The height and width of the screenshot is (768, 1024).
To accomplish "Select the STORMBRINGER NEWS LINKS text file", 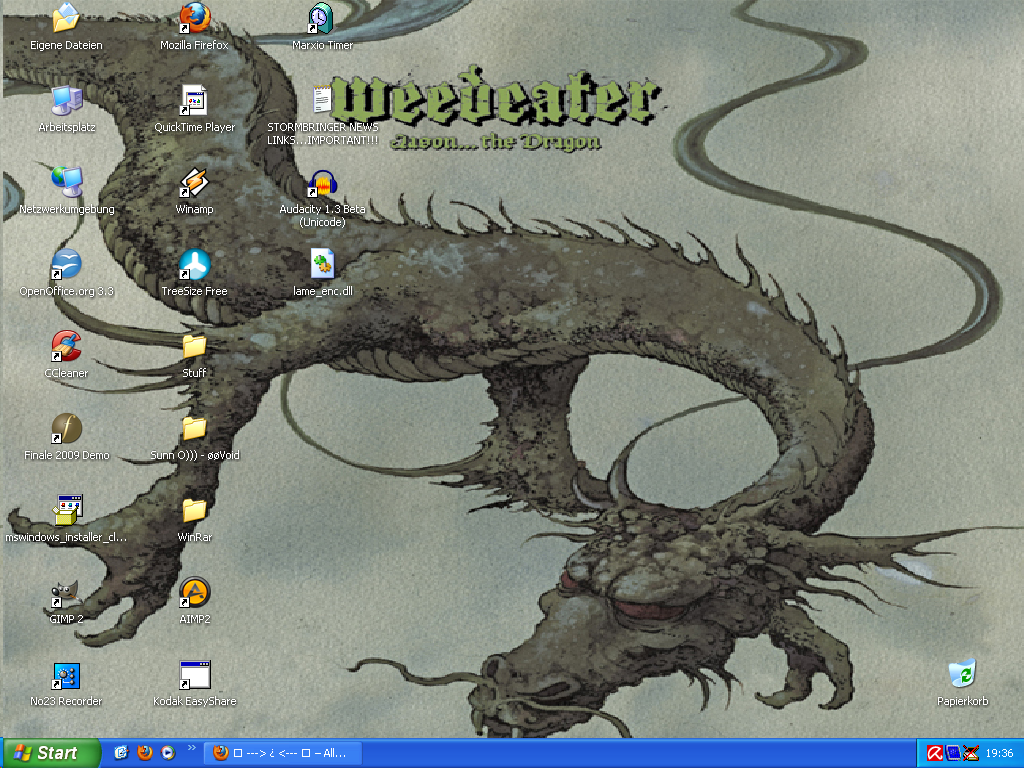I will click(321, 101).
